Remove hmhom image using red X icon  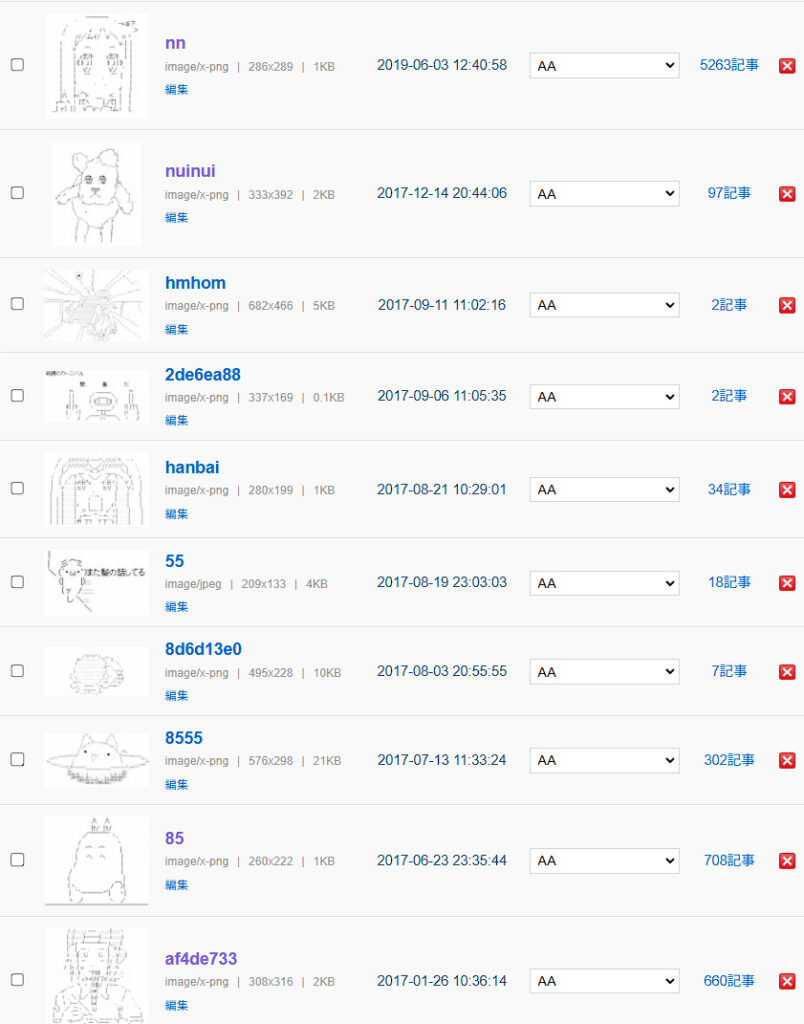click(x=787, y=306)
